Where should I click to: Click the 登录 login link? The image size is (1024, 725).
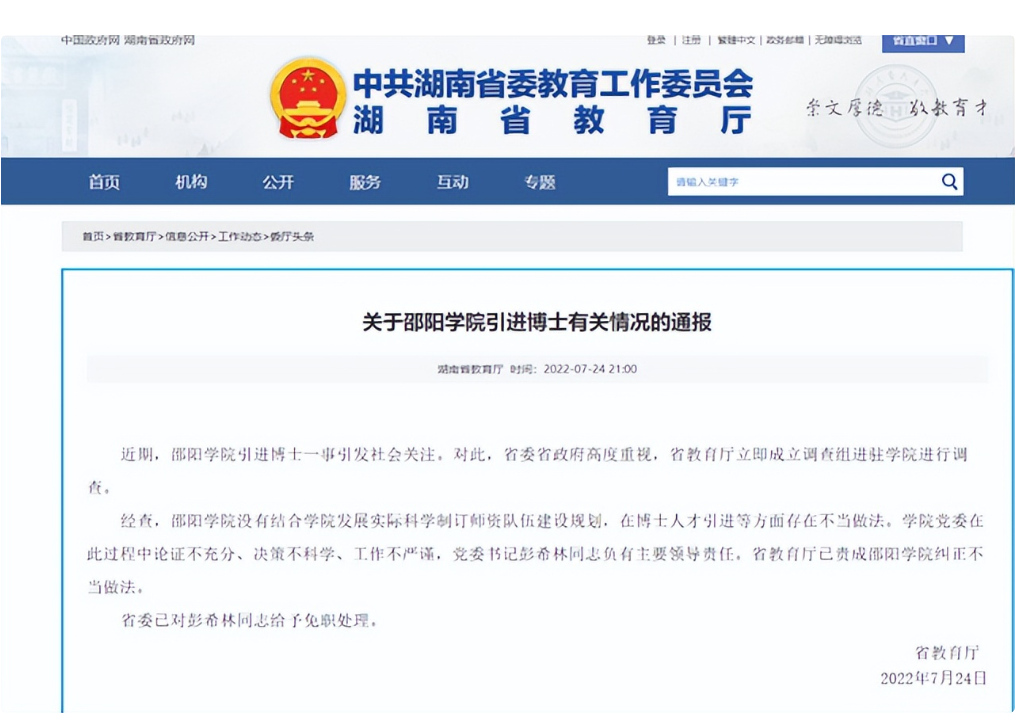(656, 40)
